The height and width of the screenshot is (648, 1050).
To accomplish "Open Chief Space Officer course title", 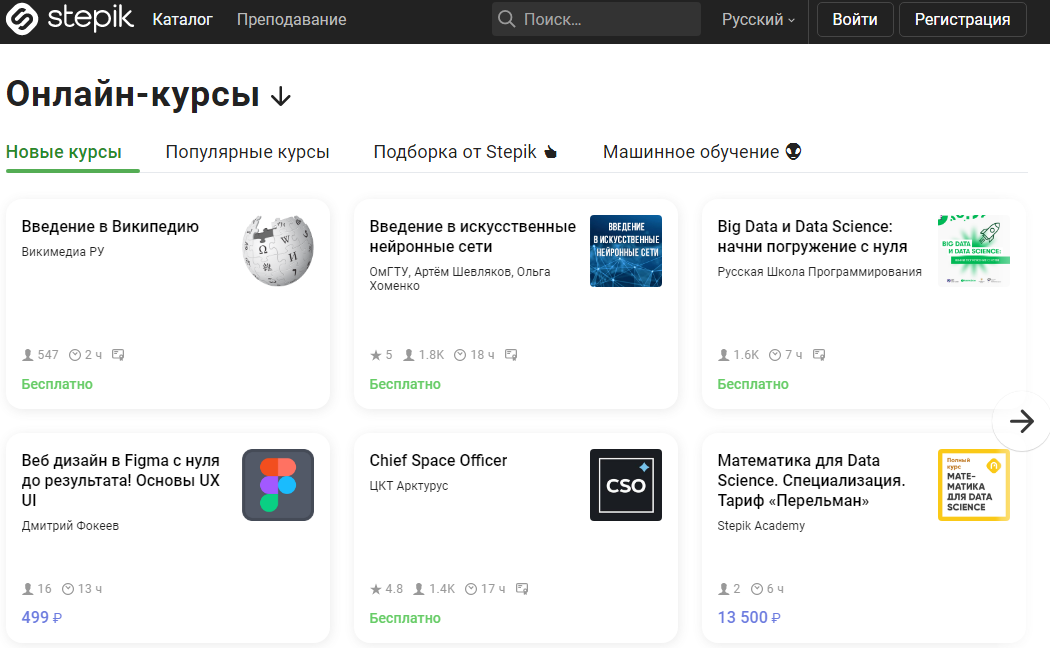I will point(438,461).
